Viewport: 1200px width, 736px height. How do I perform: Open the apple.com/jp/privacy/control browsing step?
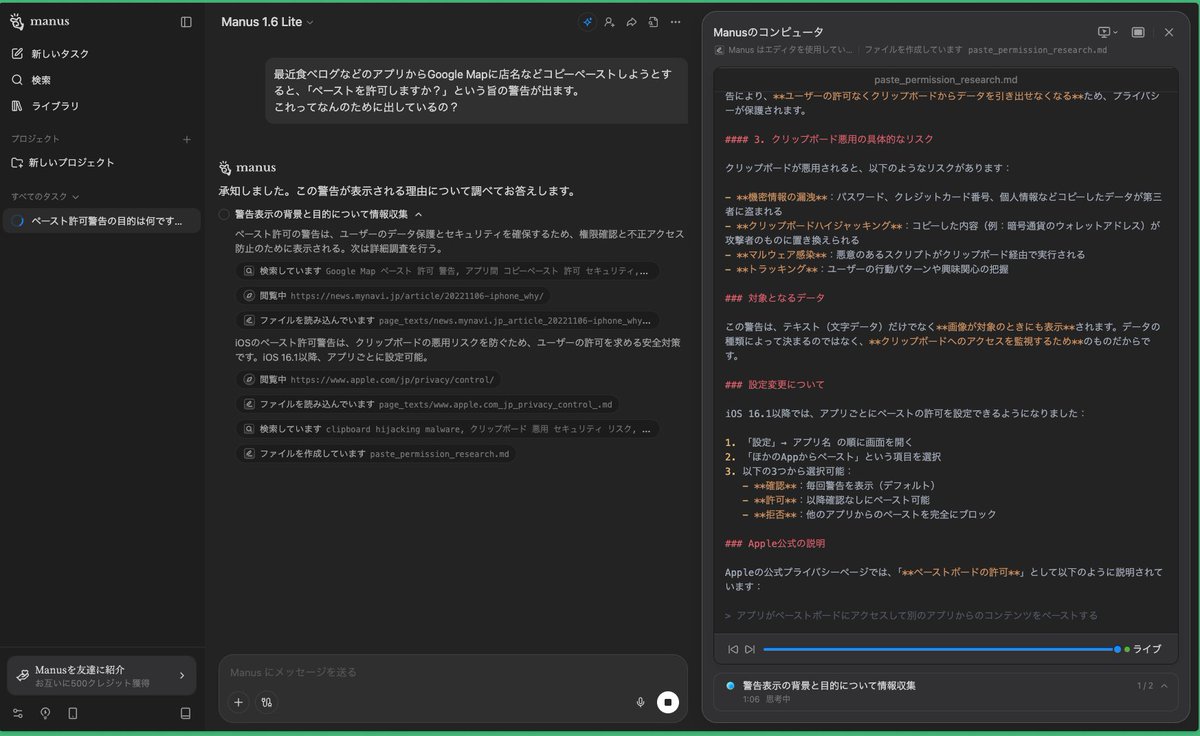coord(370,380)
